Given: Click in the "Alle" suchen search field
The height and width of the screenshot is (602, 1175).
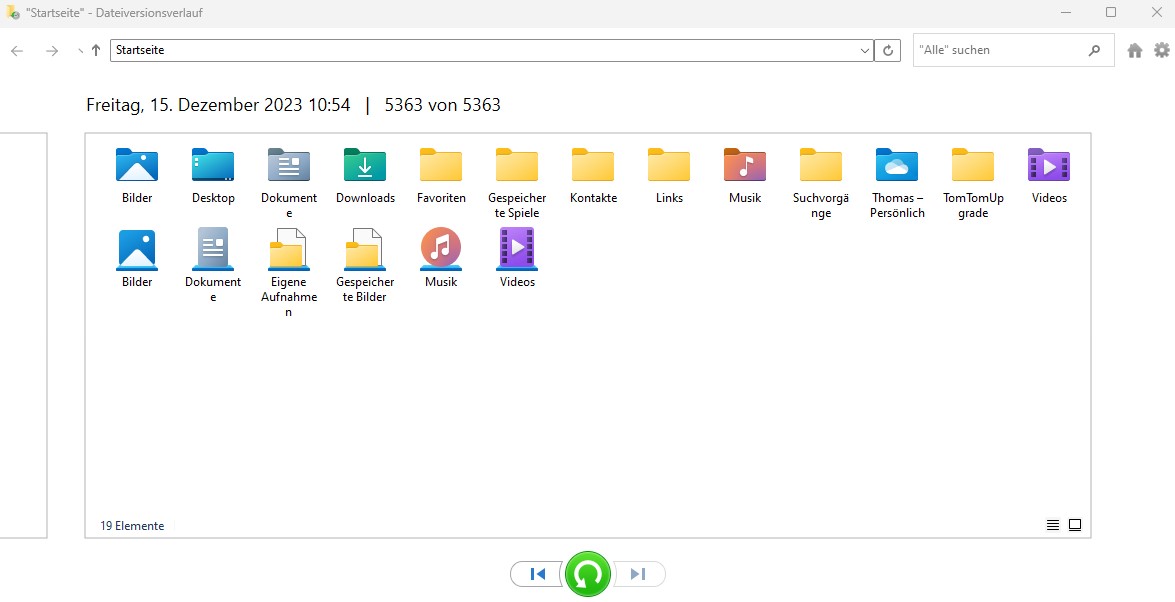Looking at the screenshot, I should (1000, 50).
